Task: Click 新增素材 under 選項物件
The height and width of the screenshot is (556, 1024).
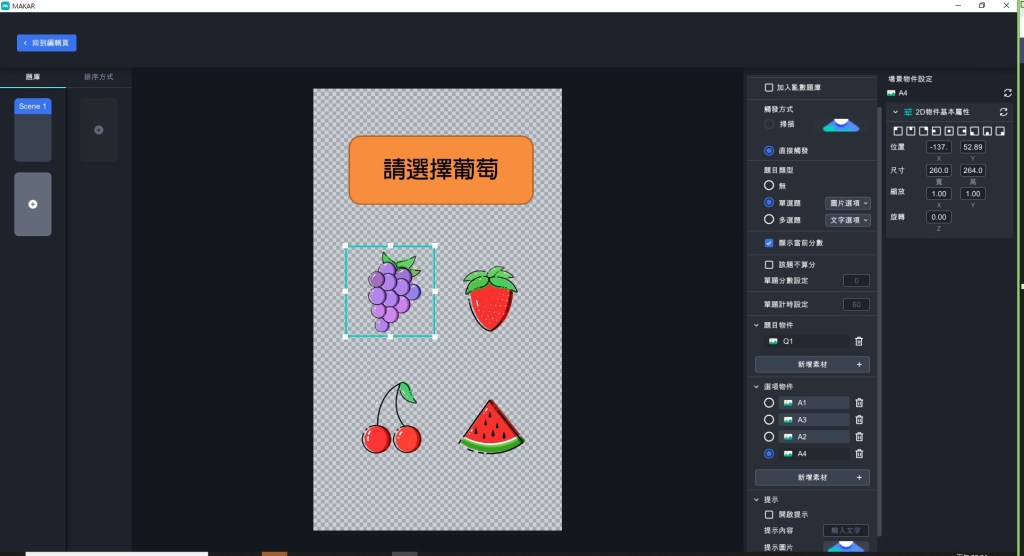Action: pos(812,478)
